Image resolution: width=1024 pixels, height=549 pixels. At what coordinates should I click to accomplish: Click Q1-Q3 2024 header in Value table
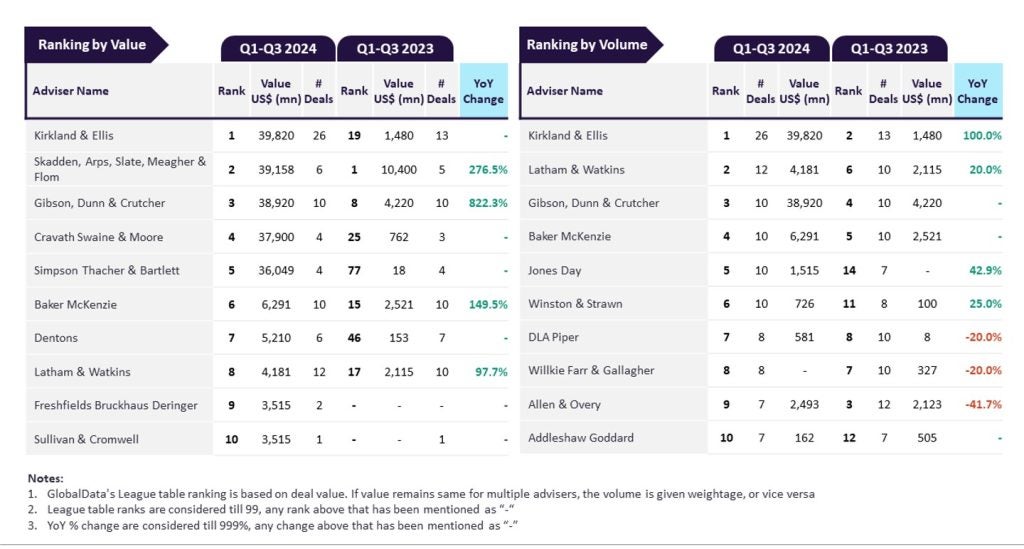tap(278, 48)
